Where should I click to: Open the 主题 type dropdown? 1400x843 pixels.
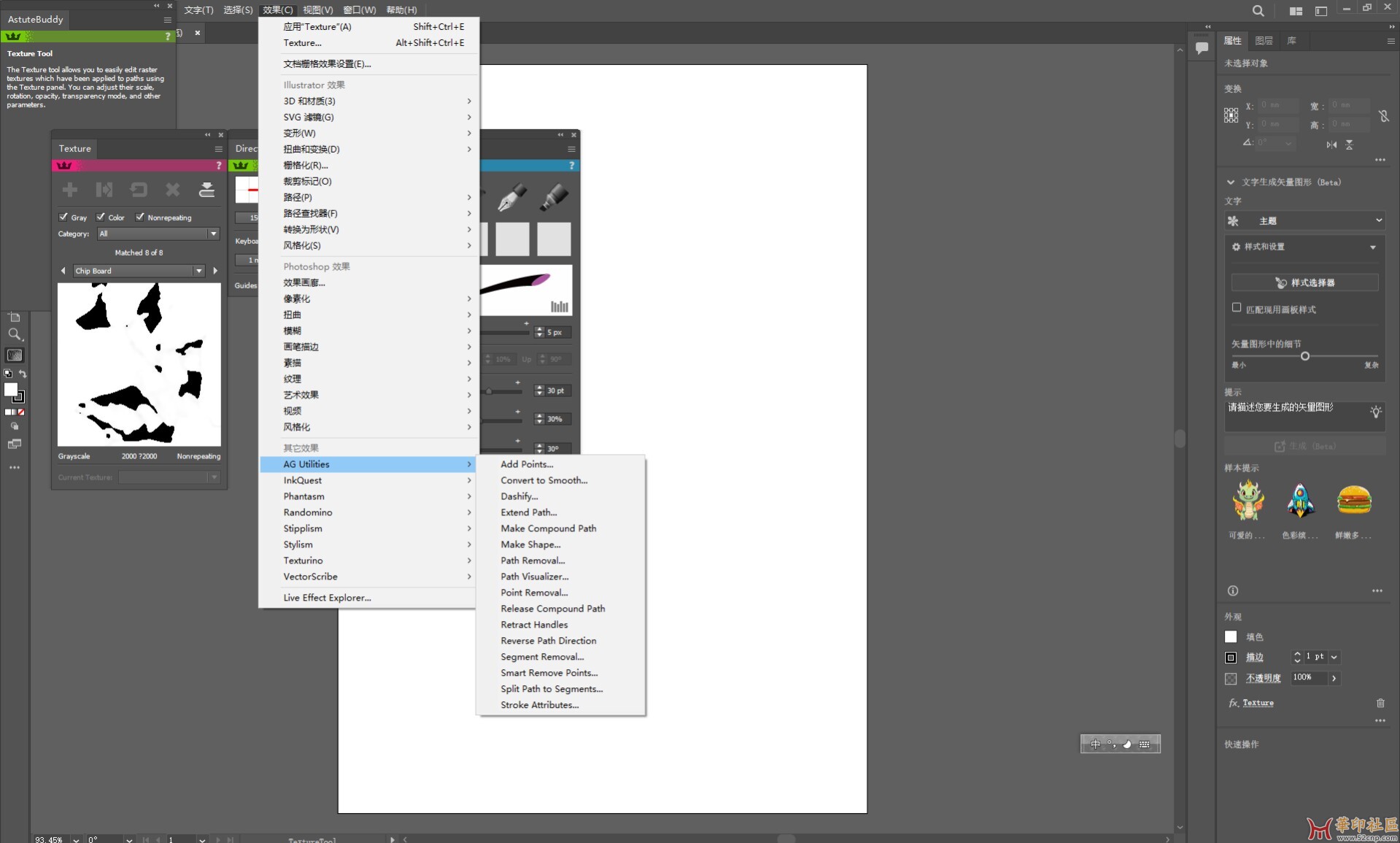[x=1304, y=220]
